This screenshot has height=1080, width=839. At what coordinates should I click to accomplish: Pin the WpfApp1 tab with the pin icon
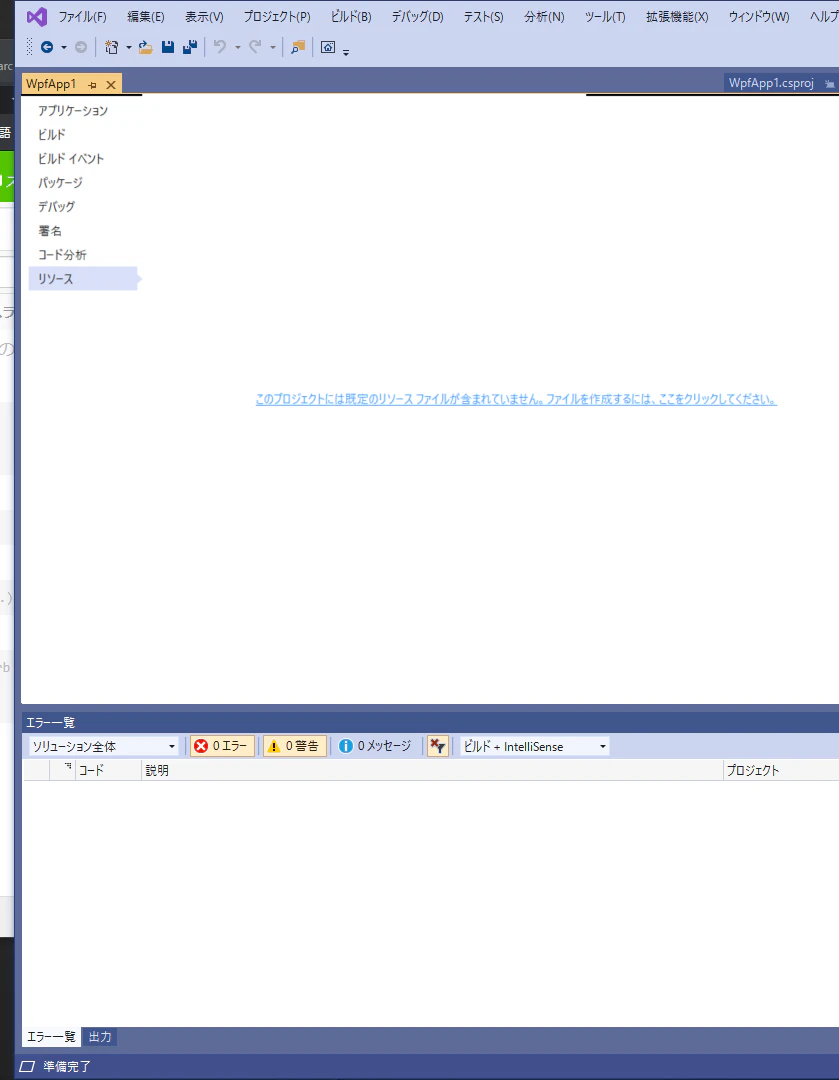(92, 85)
